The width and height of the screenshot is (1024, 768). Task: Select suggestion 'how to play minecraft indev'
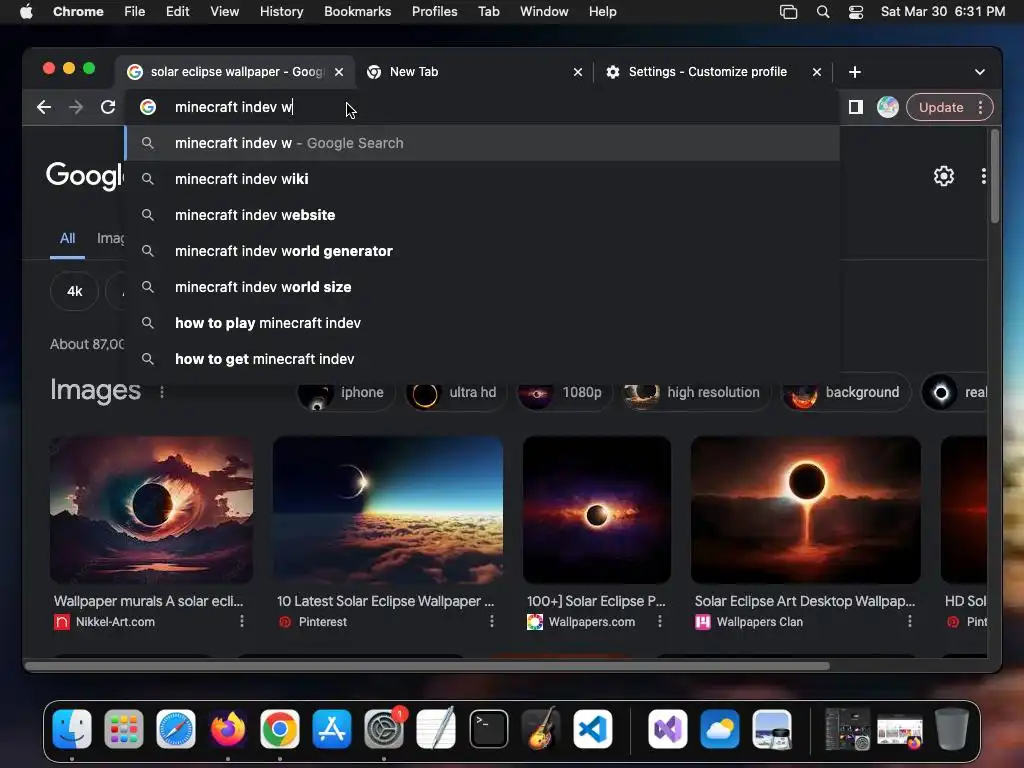pos(482,323)
